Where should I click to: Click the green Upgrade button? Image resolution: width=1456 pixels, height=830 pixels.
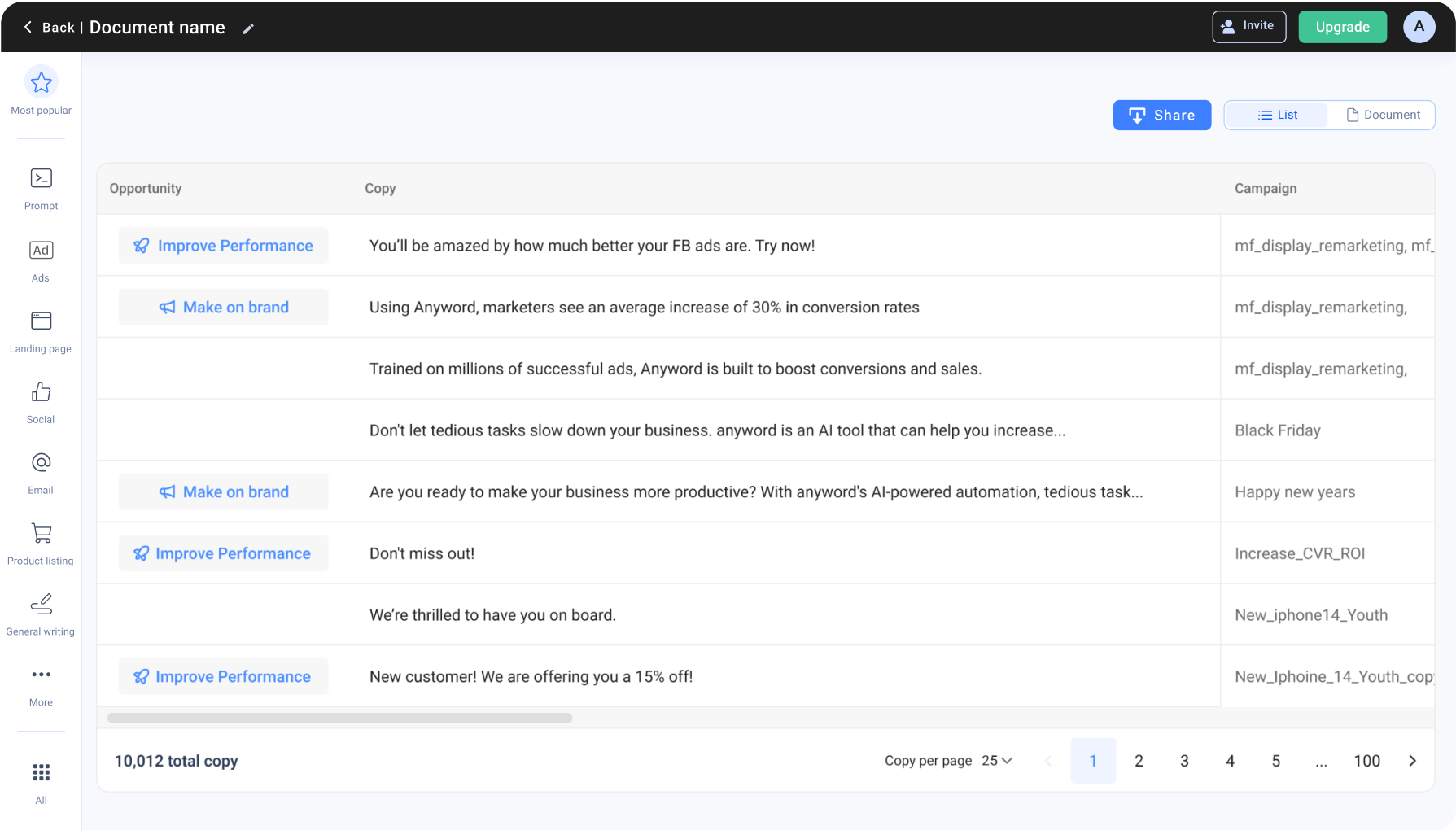(x=1342, y=27)
